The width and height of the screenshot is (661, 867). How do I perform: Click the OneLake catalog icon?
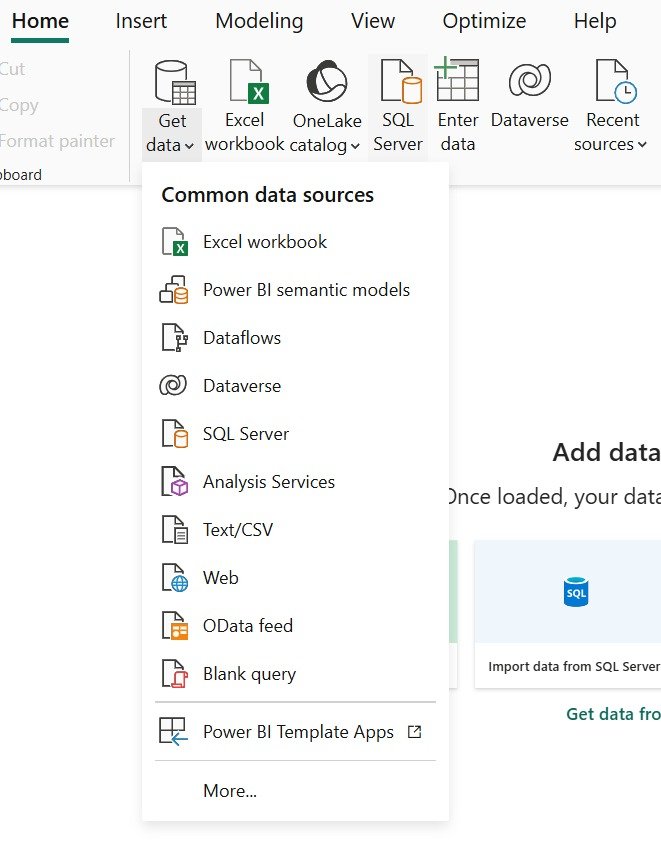pyautogui.click(x=326, y=80)
